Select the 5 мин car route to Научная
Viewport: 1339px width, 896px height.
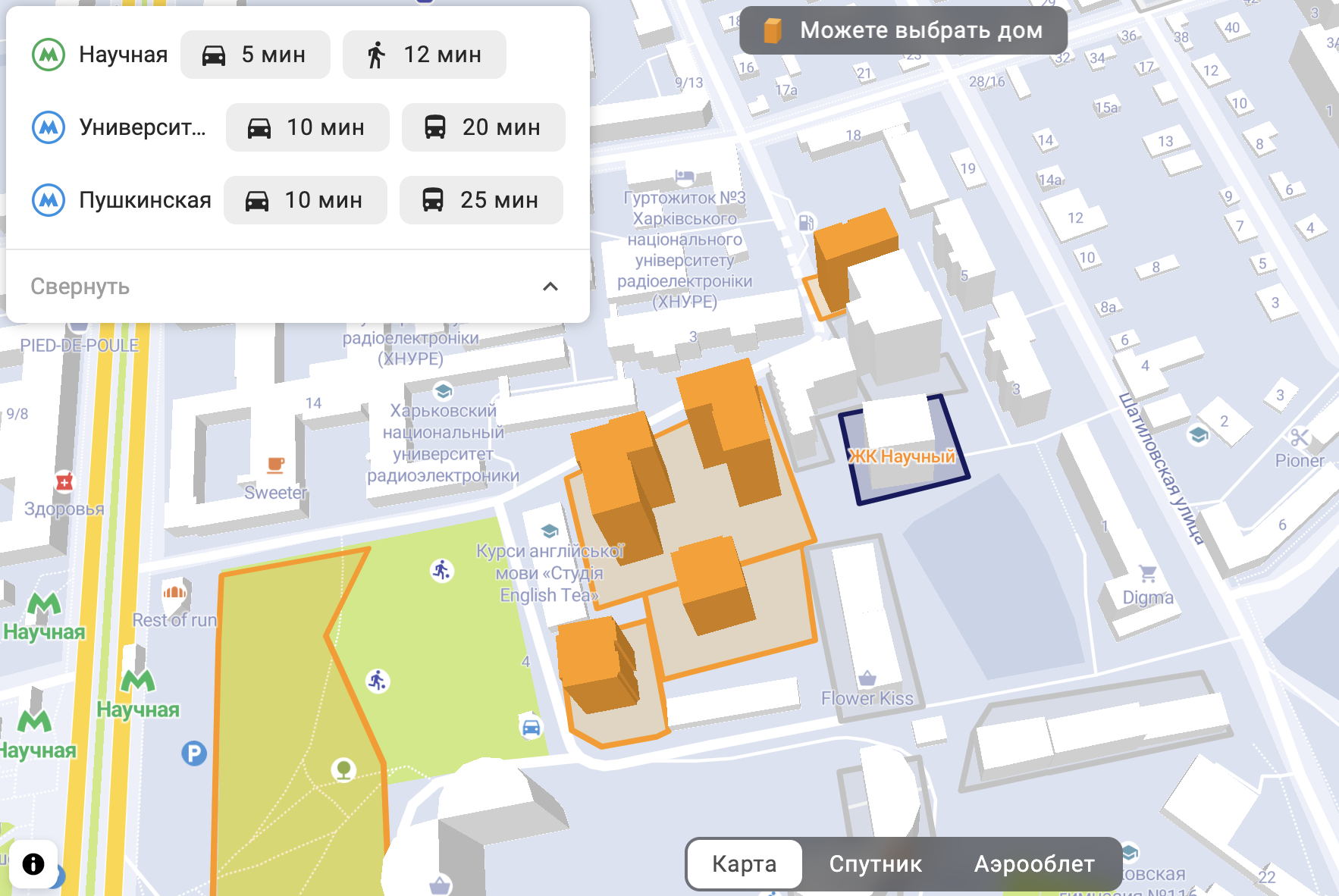point(255,55)
